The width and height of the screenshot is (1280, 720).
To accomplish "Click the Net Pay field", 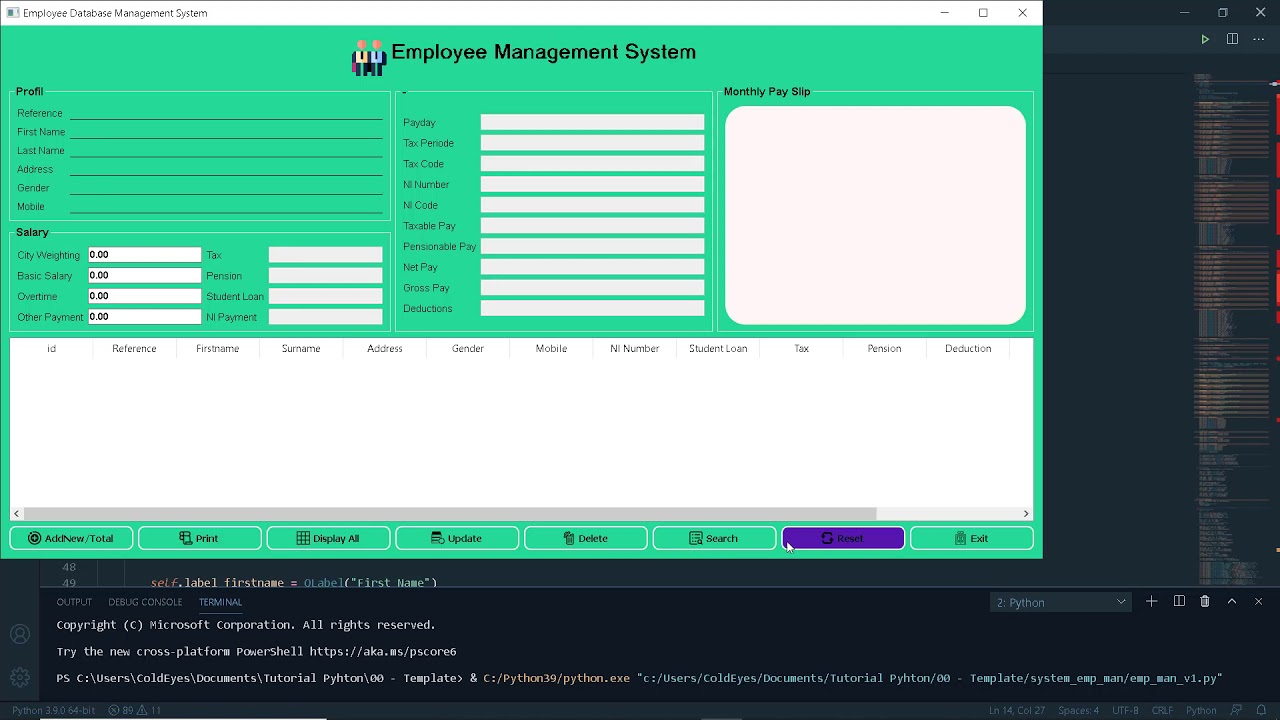I will coord(592,267).
